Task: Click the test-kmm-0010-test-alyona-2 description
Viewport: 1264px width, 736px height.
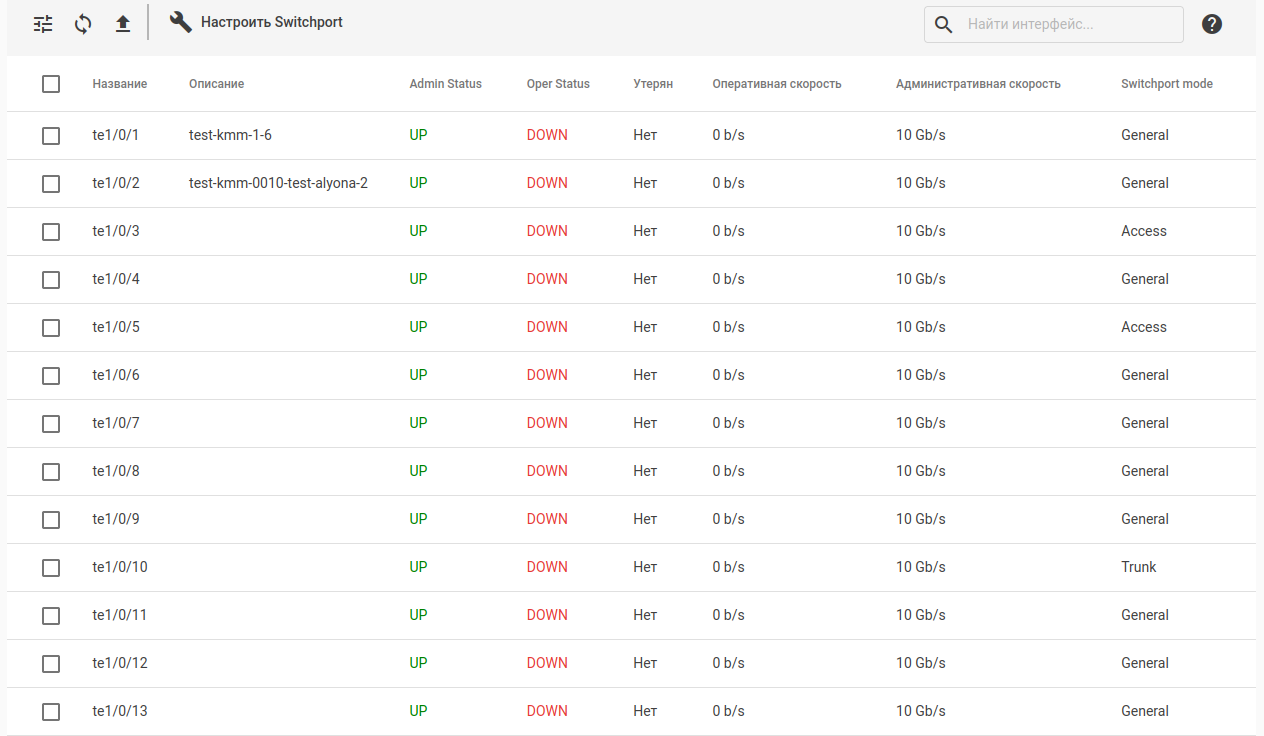Action: (278, 183)
